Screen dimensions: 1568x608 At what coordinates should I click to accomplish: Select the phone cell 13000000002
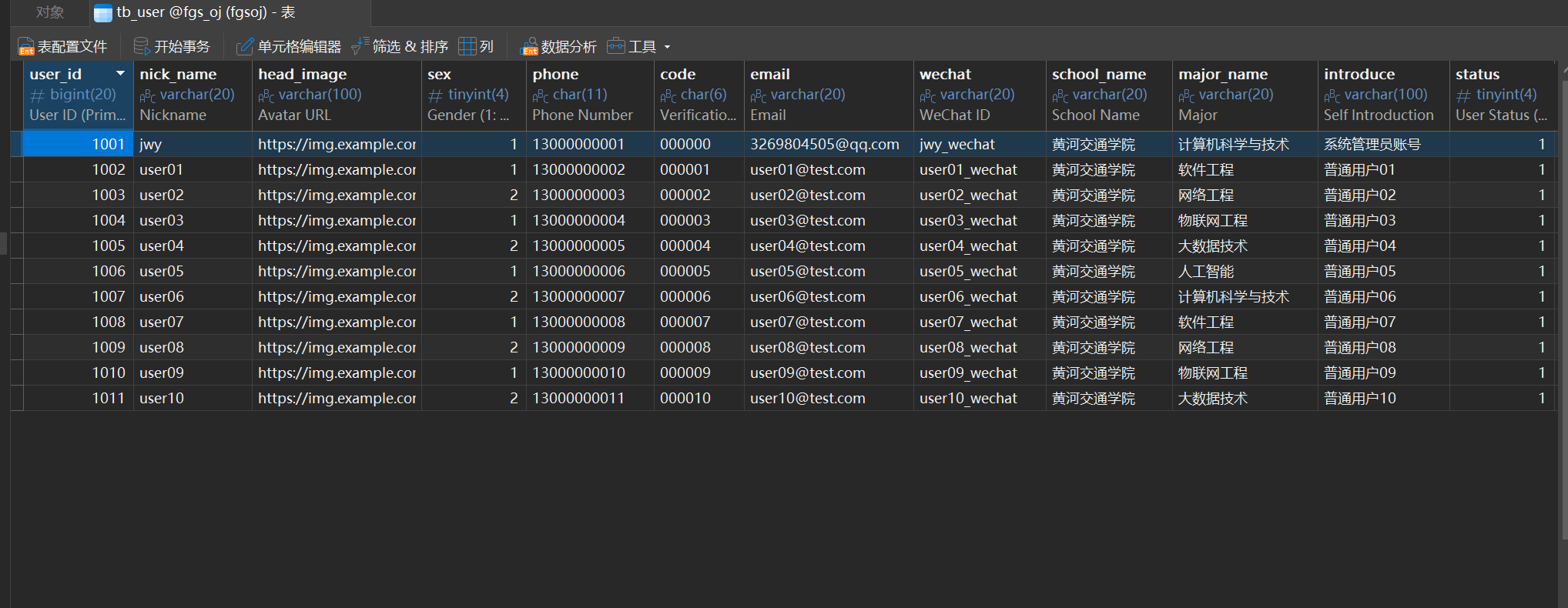pos(590,170)
